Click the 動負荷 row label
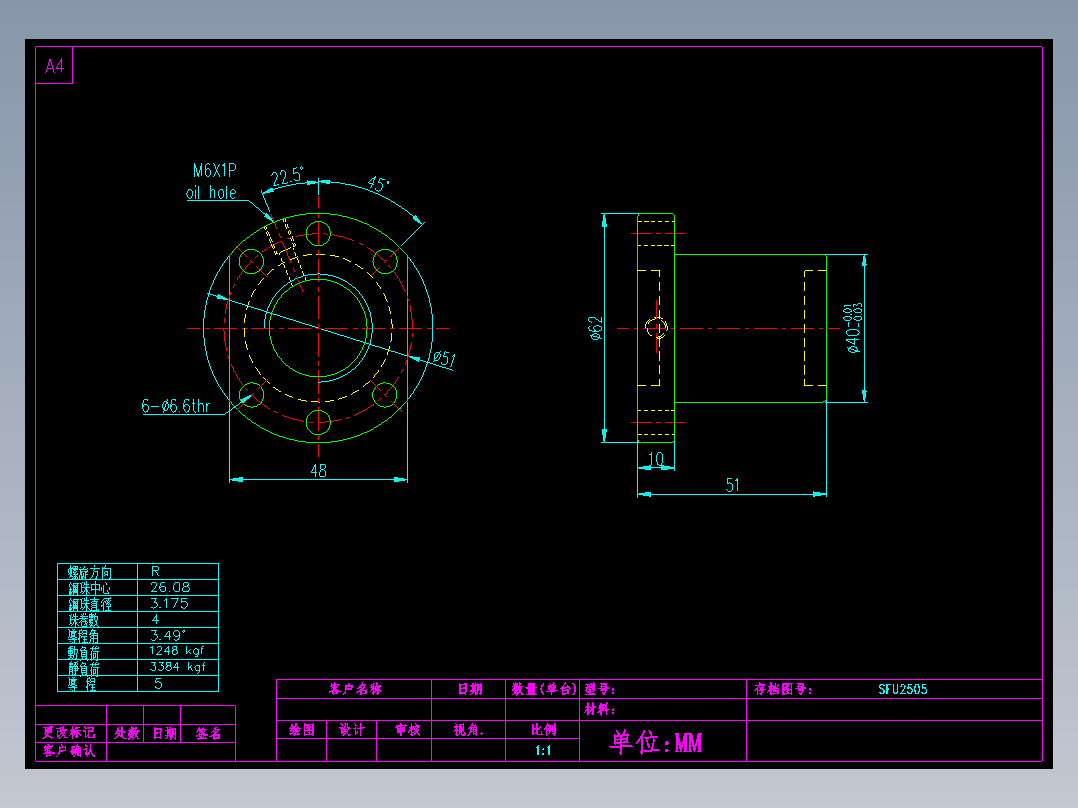 coord(83,652)
